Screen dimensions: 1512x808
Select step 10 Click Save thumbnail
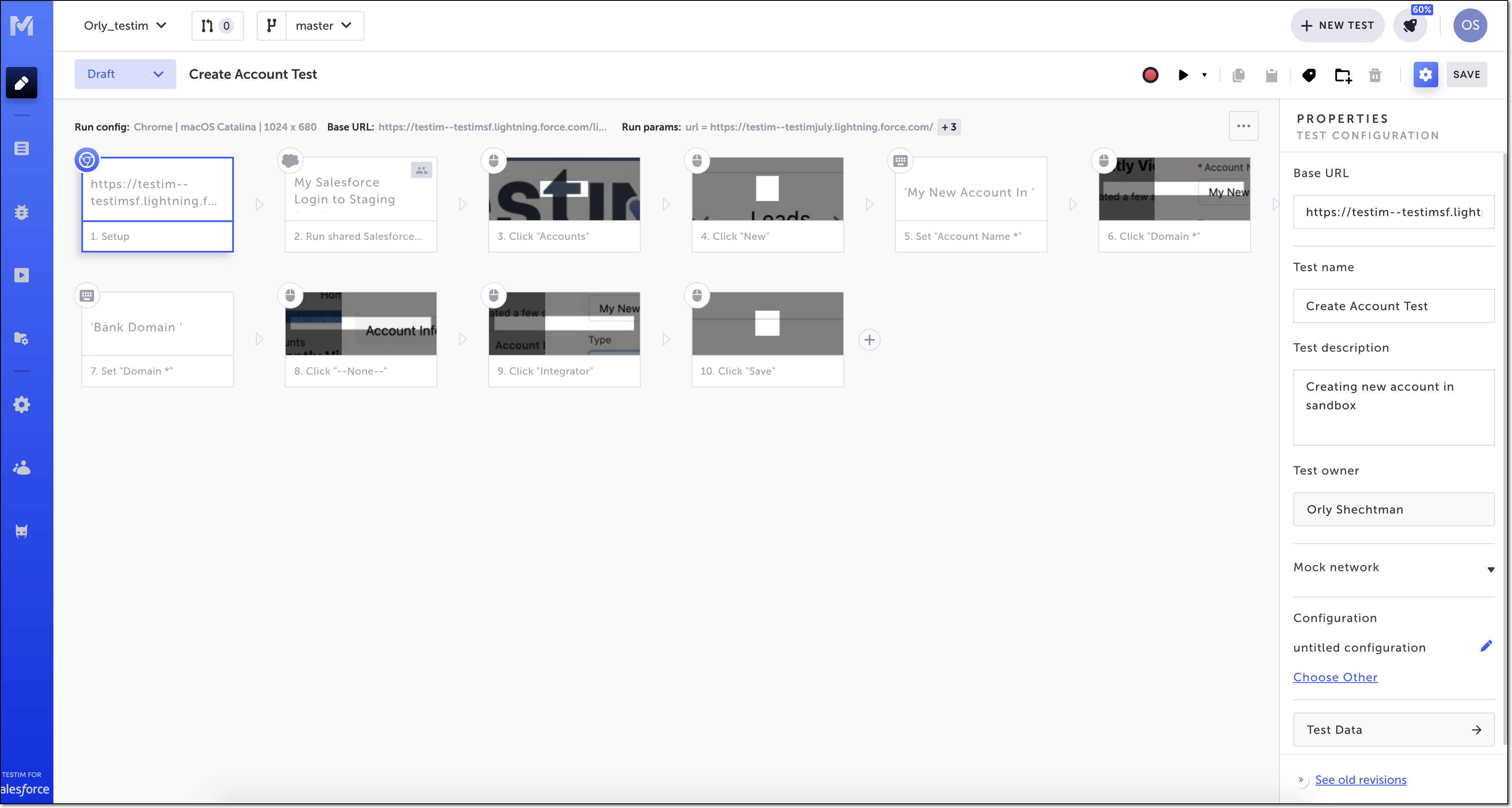pos(768,324)
